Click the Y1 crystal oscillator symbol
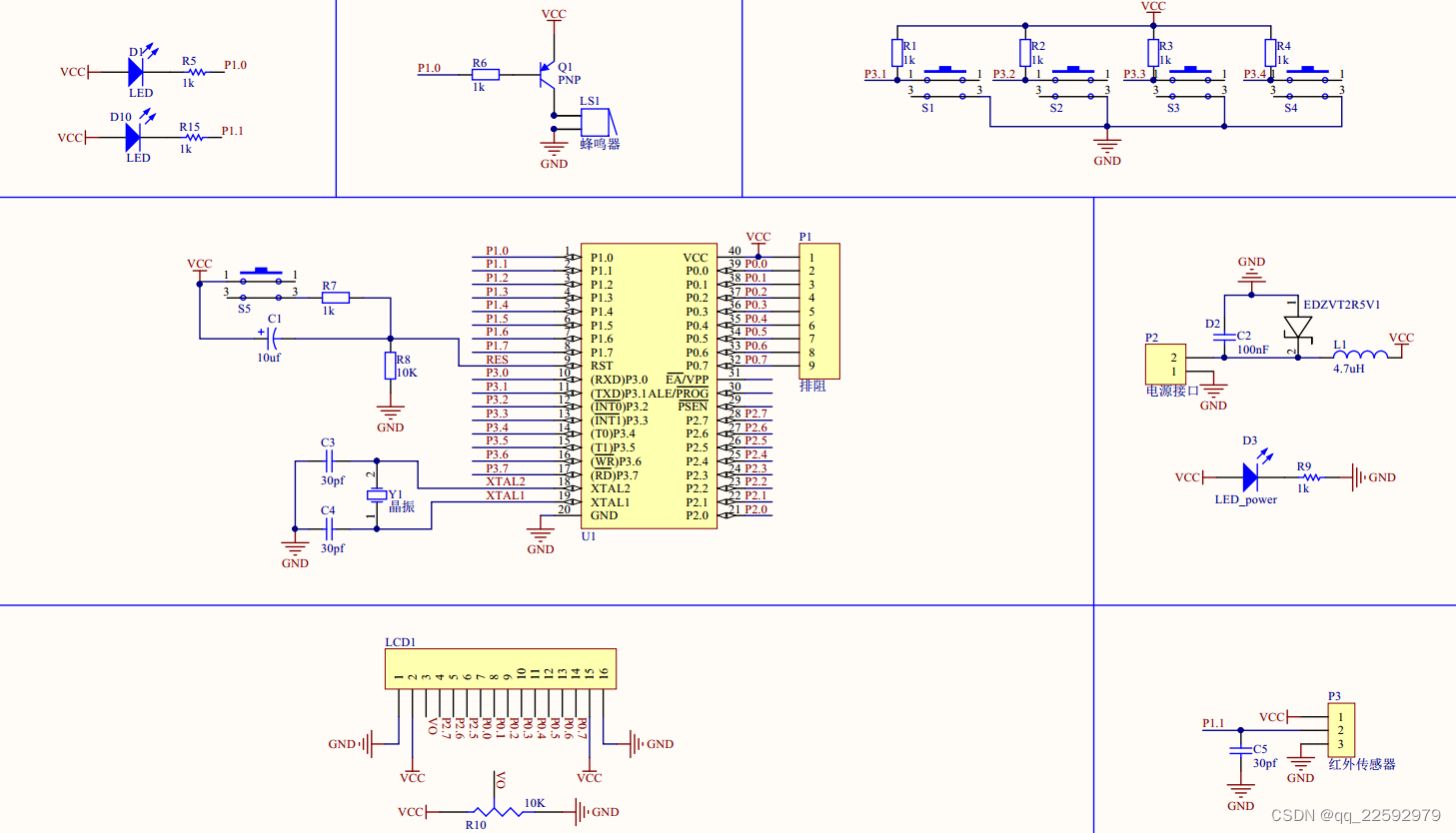Image resolution: width=1456 pixels, height=833 pixels. [x=377, y=494]
